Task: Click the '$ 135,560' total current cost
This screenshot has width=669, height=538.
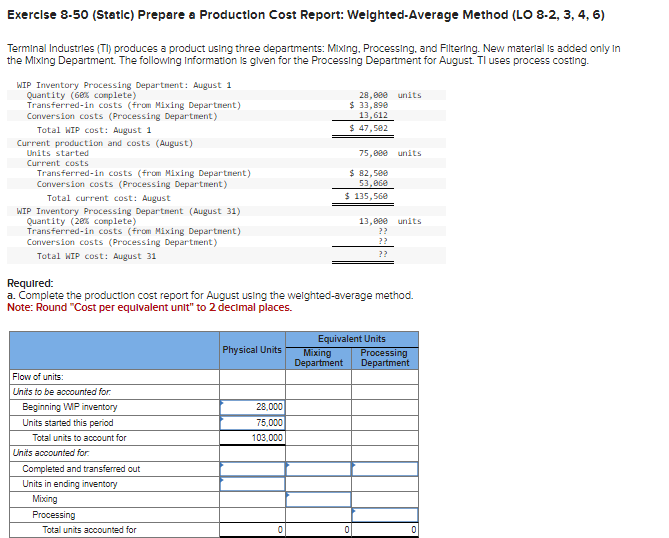Action: tap(366, 196)
